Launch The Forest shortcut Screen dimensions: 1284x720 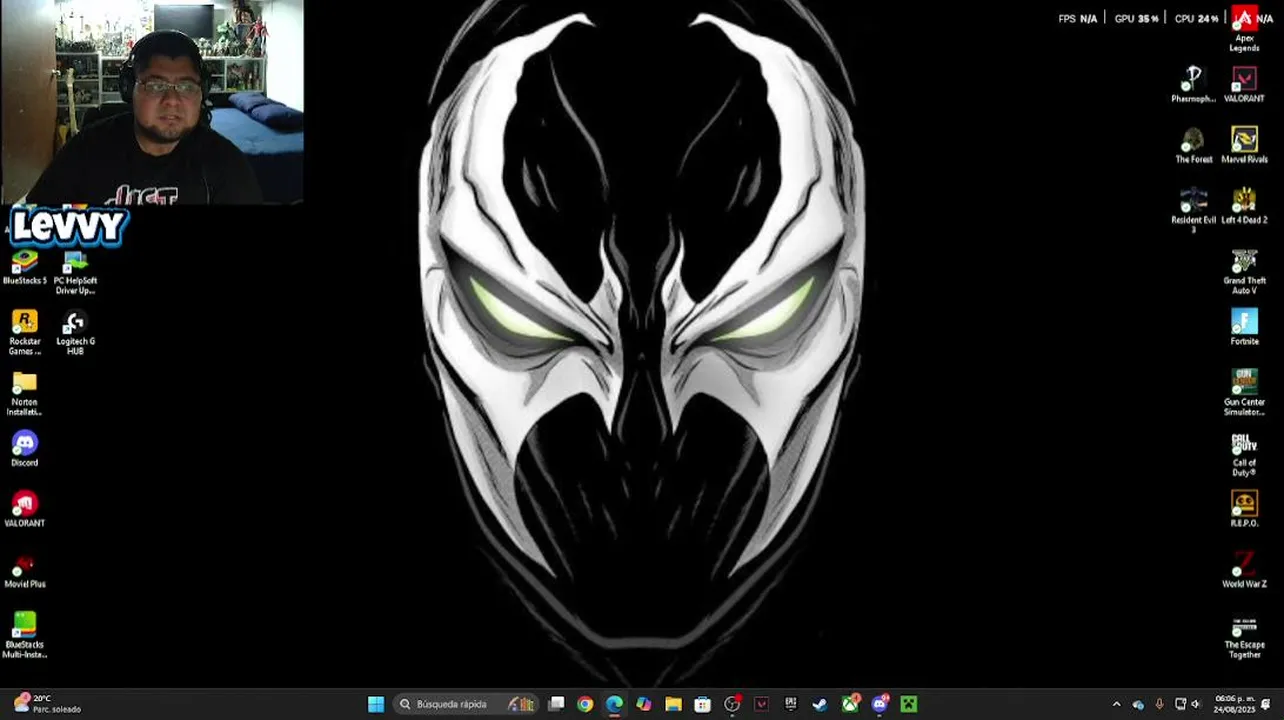1193,146
